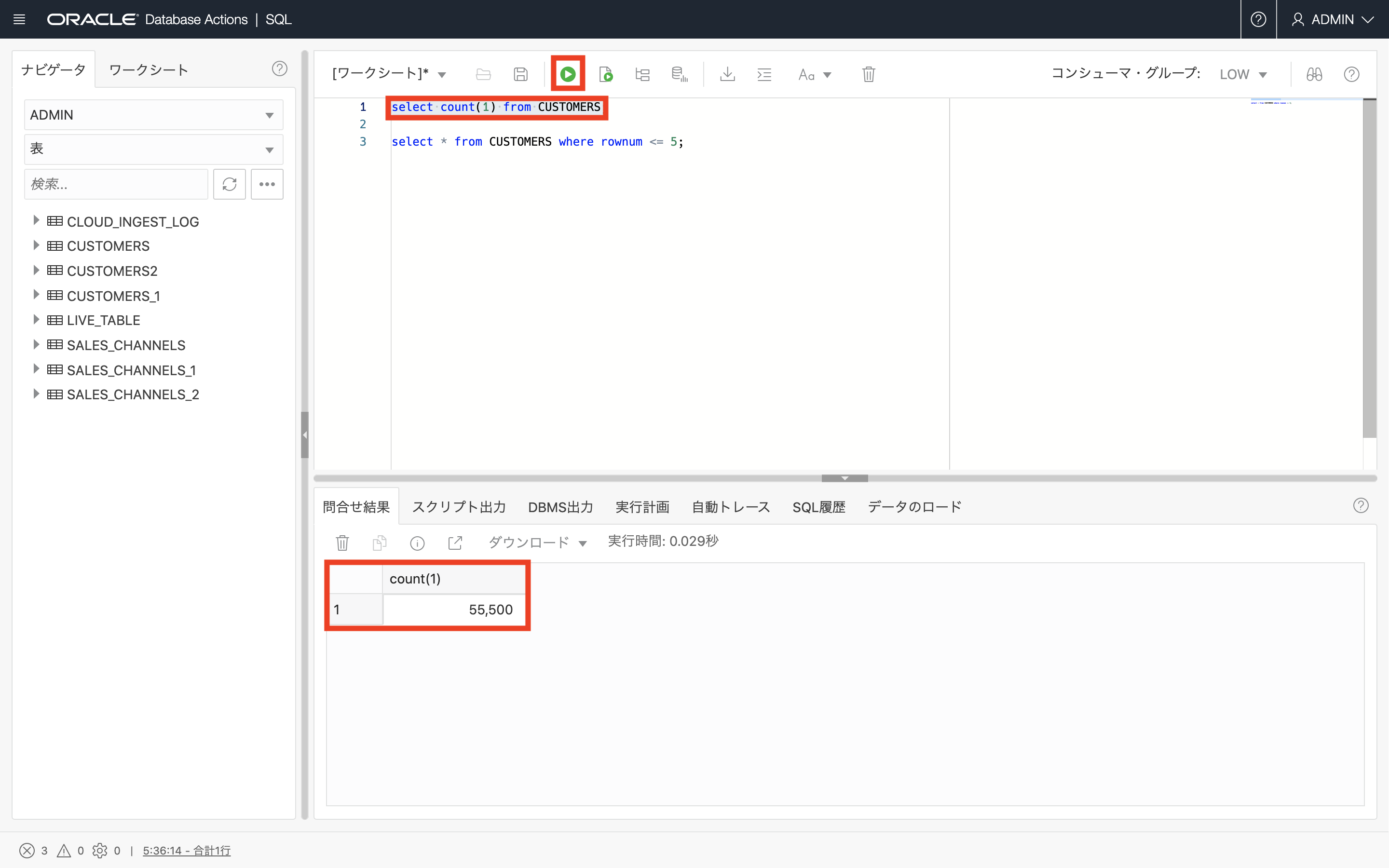Click the Download editor content icon
Screen dimensions: 1389x868
pyautogui.click(x=727, y=74)
